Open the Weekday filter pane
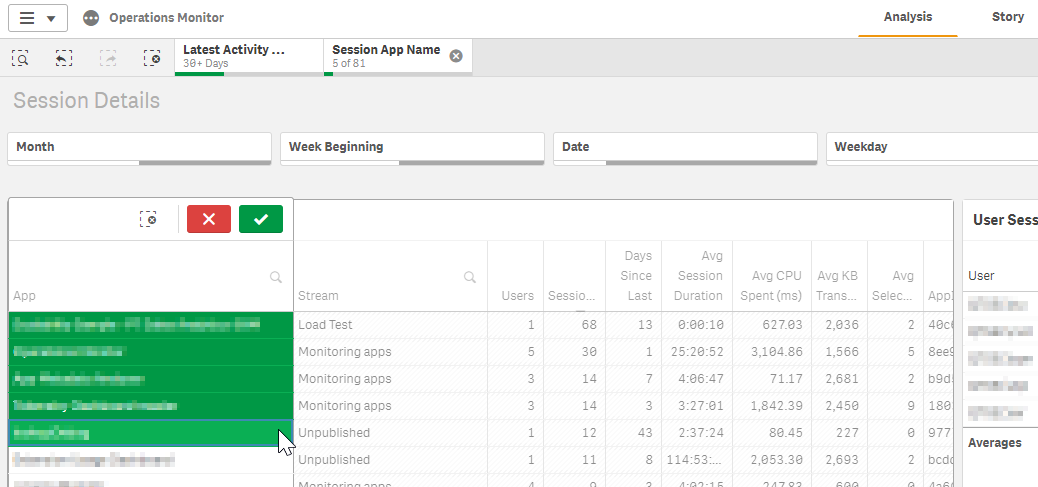1038x487 pixels. pyautogui.click(x=932, y=148)
